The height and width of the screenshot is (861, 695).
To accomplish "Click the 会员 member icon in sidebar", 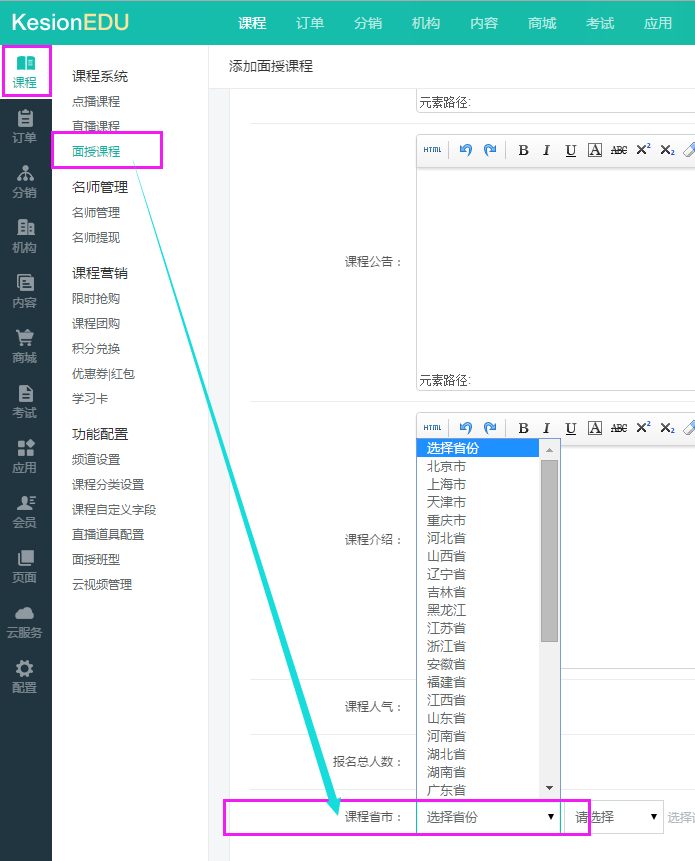I will coord(25,512).
